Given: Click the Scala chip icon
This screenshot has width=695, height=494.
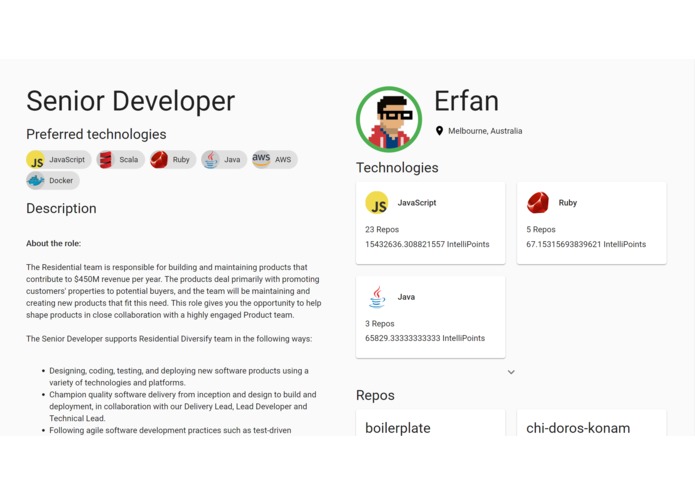Looking at the screenshot, I should coord(105,159).
